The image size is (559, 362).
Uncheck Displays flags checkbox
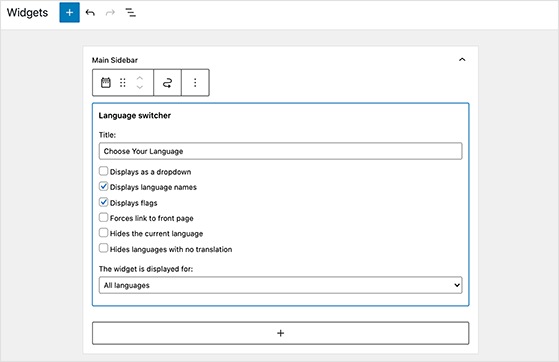(103, 202)
